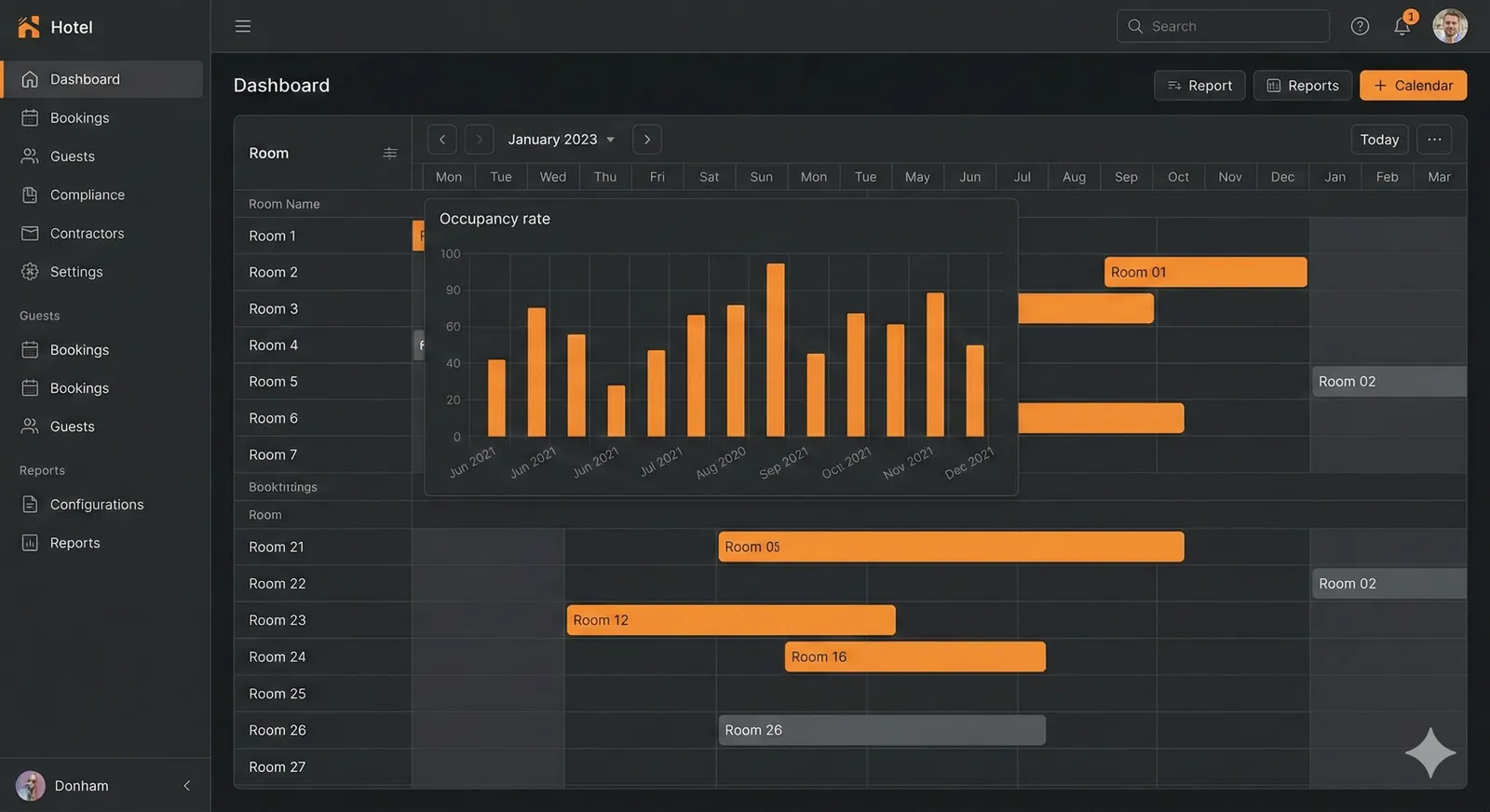Click the Configurations document icon
Screen dimensions: 1490x812
(30, 505)
